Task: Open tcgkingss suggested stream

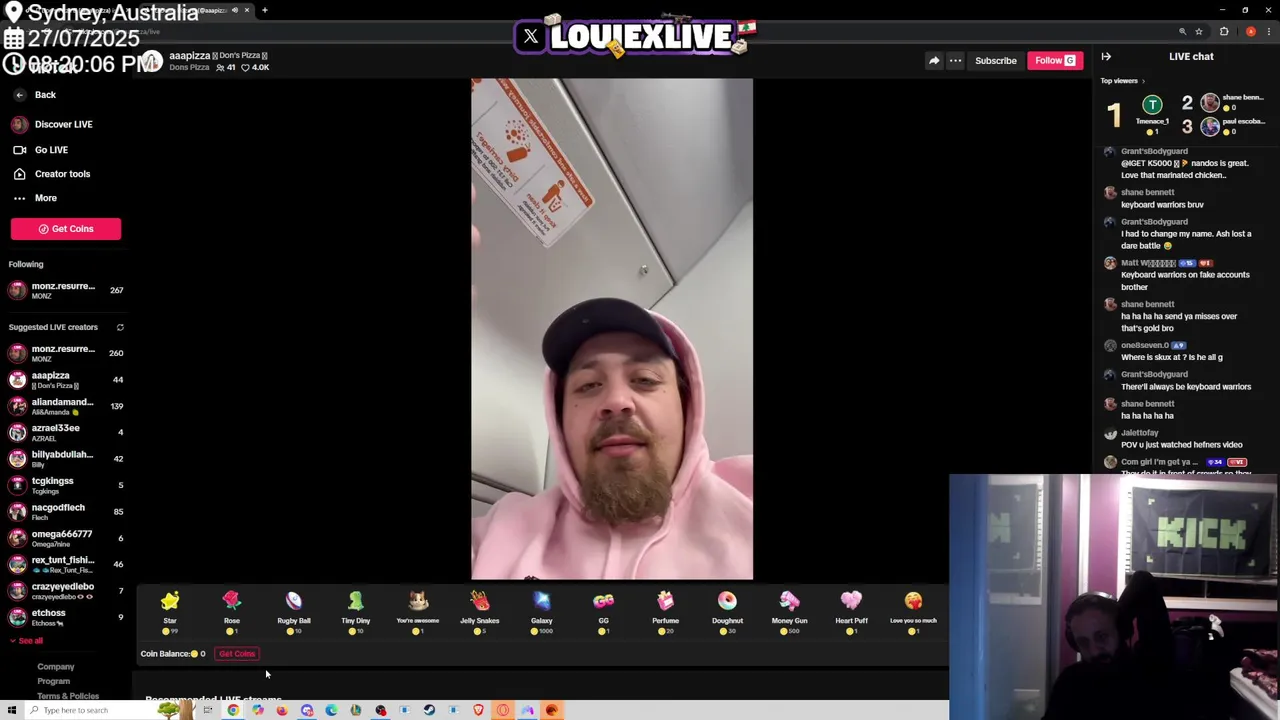Action: [66, 485]
